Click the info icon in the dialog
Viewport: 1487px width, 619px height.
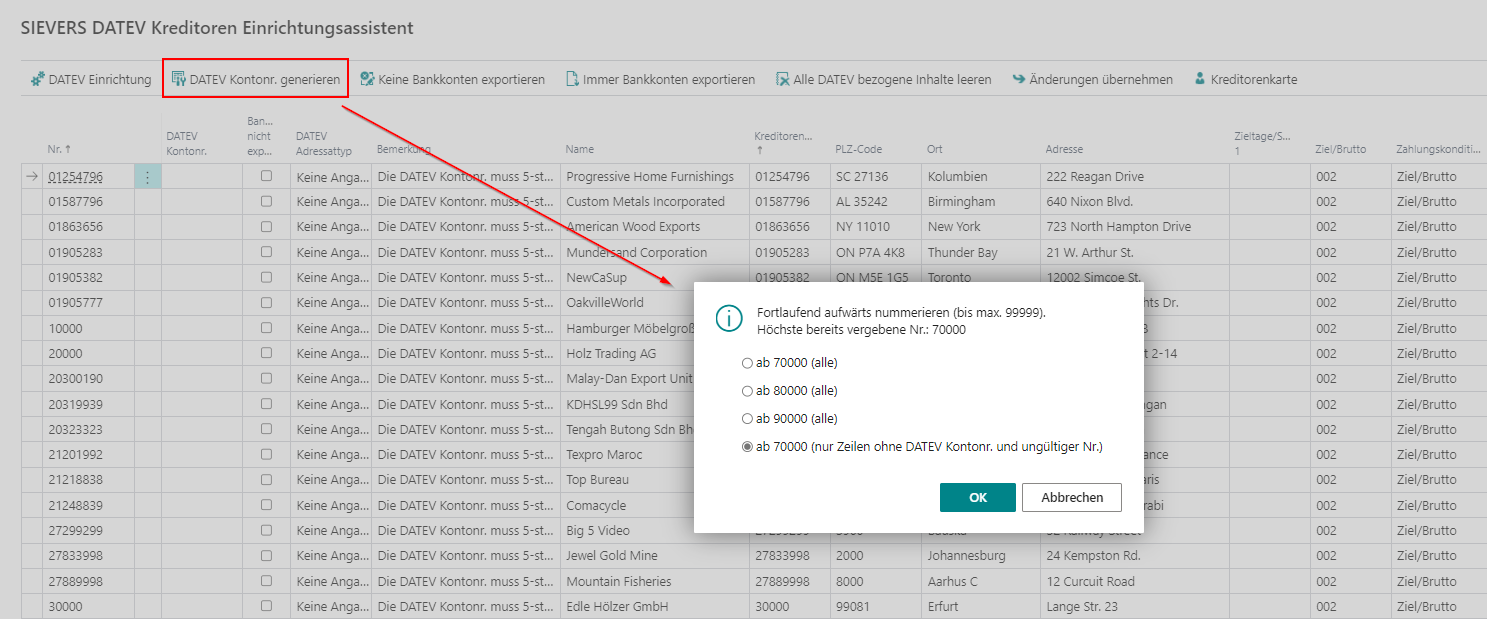[x=729, y=319]
